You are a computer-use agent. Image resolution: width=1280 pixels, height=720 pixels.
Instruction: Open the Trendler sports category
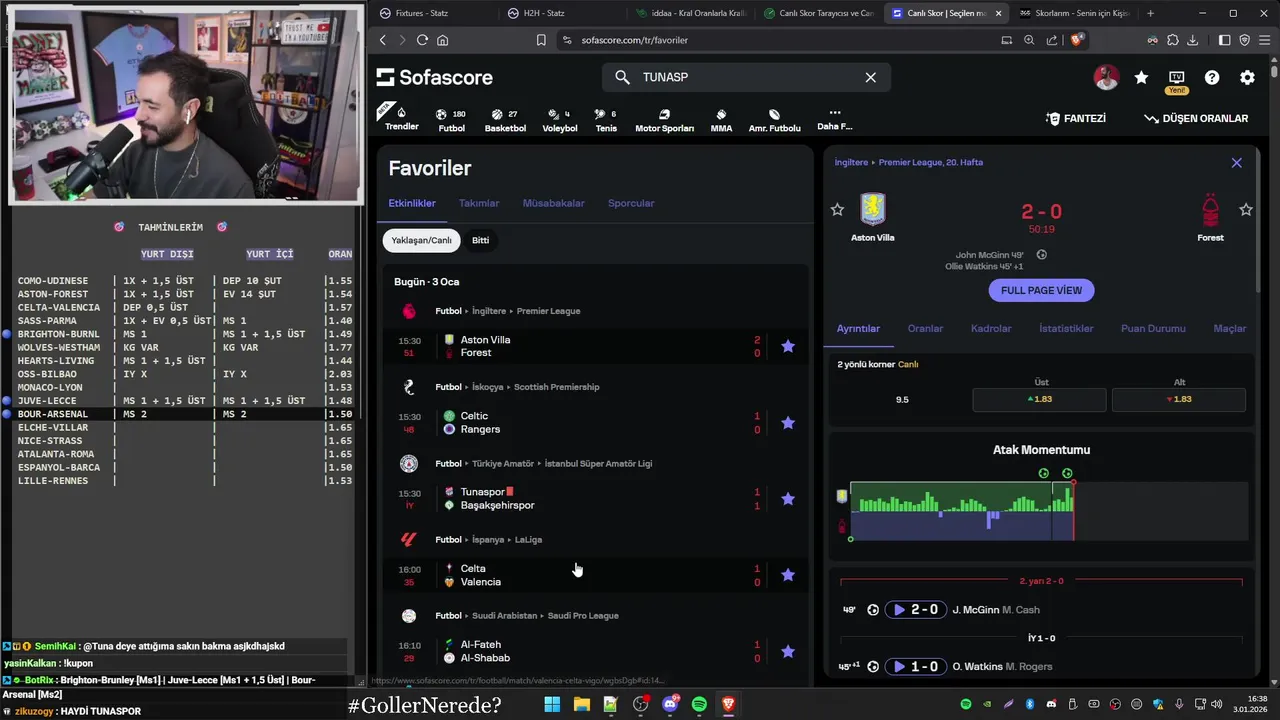401,118
